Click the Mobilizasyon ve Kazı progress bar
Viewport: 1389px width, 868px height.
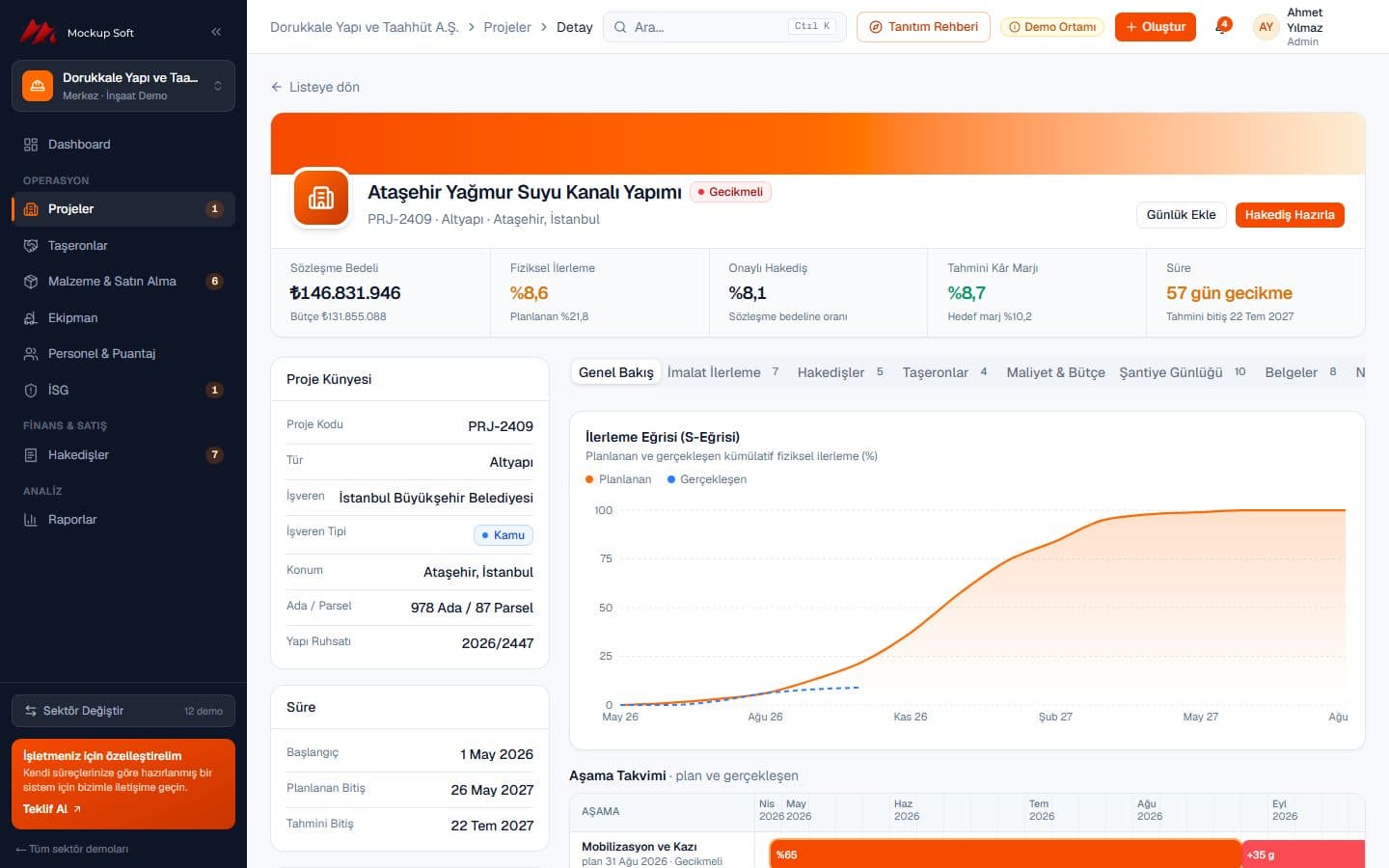pos(1004,854)
